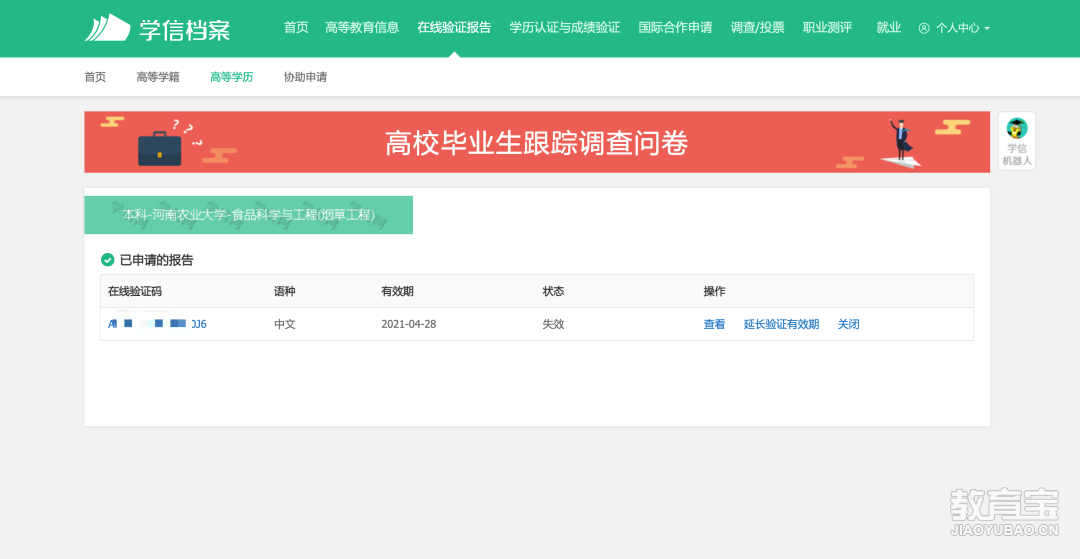
Task: Open 职业测评 menu item
Action: coord(827,28)
